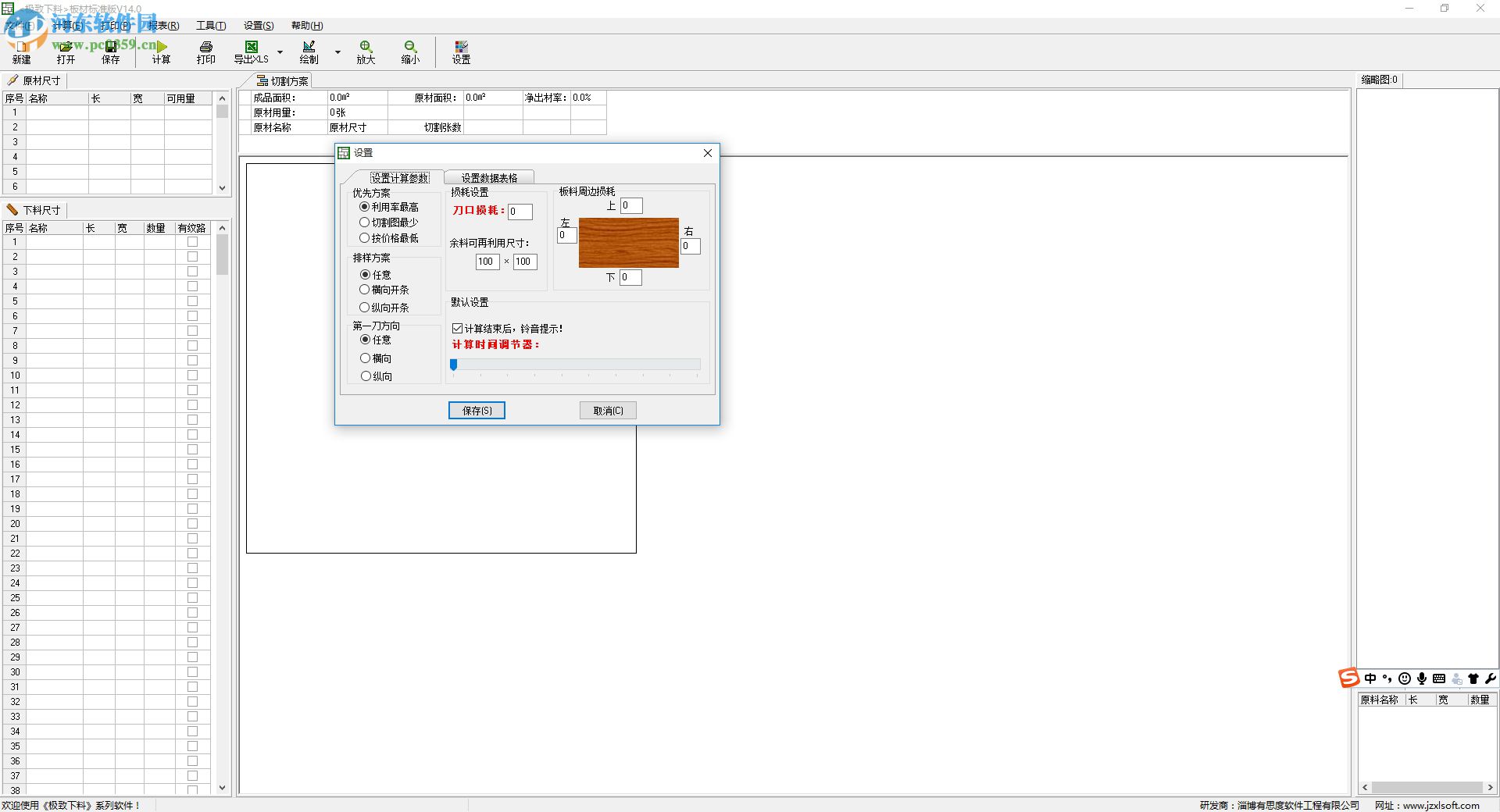
Task: Expand the dropdown arrow beside 绘制
Action: coord(337,52)
